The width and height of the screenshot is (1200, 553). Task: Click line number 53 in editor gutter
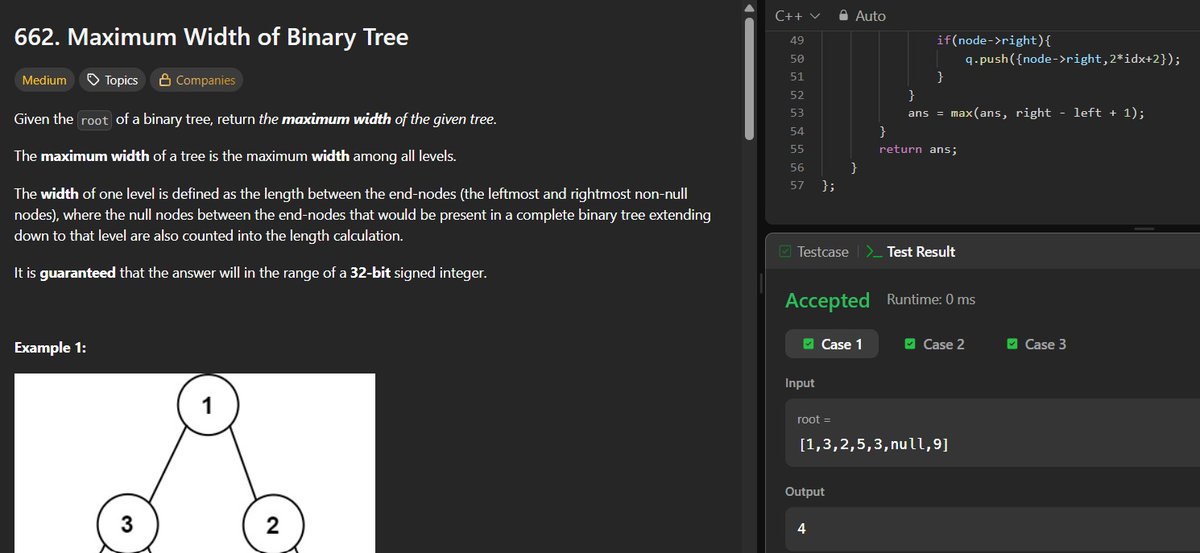[797, 113]
